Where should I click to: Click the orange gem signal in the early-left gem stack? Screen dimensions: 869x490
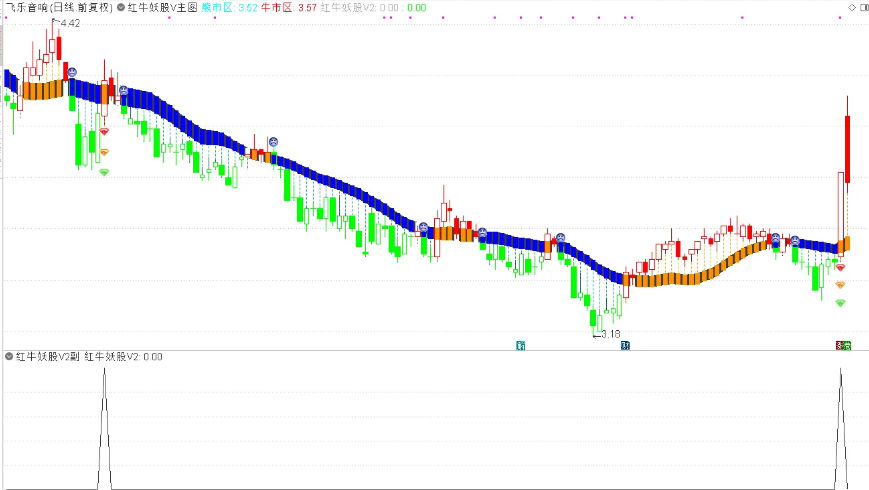pyautogui.click(x=104, y=152)
